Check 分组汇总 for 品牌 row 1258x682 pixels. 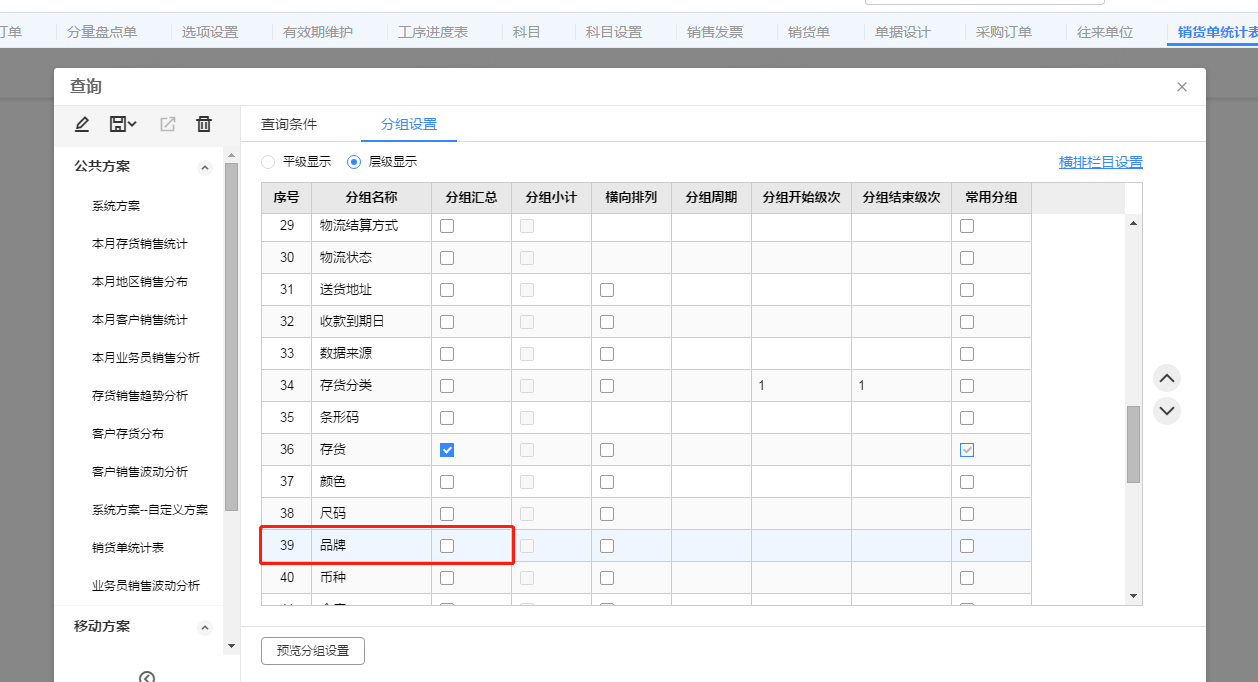[447, 546]
